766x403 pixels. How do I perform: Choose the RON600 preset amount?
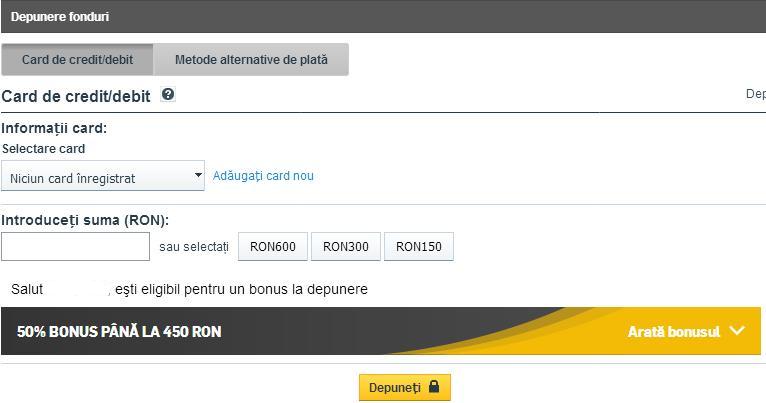pos(273,247)
